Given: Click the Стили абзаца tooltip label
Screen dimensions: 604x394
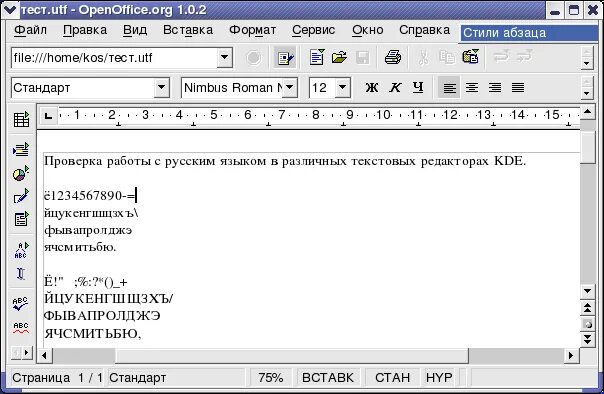Looking at the screenshot, I should point(528,33).
